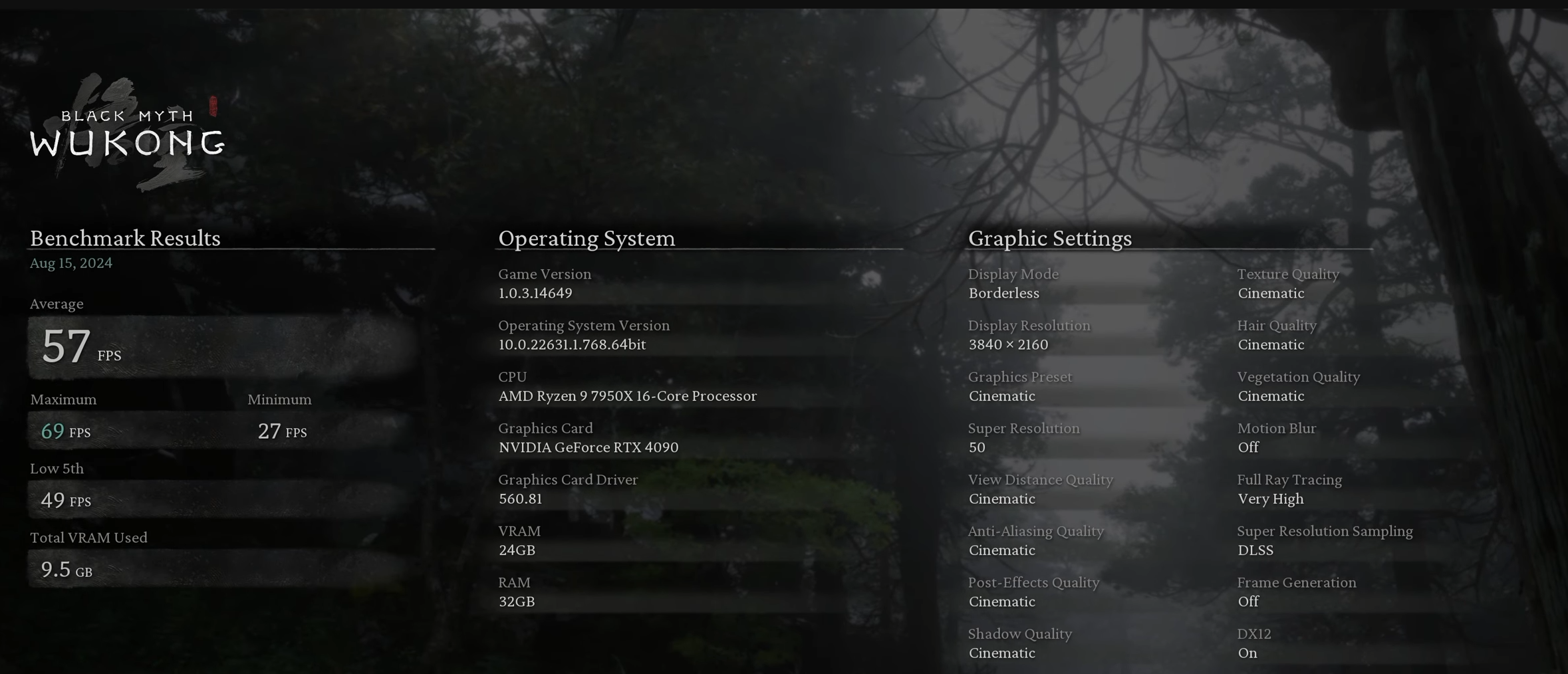Click the 'Vegetation Quality' label
This screenshot has width=1568, height=674.
click(1299, 377)
